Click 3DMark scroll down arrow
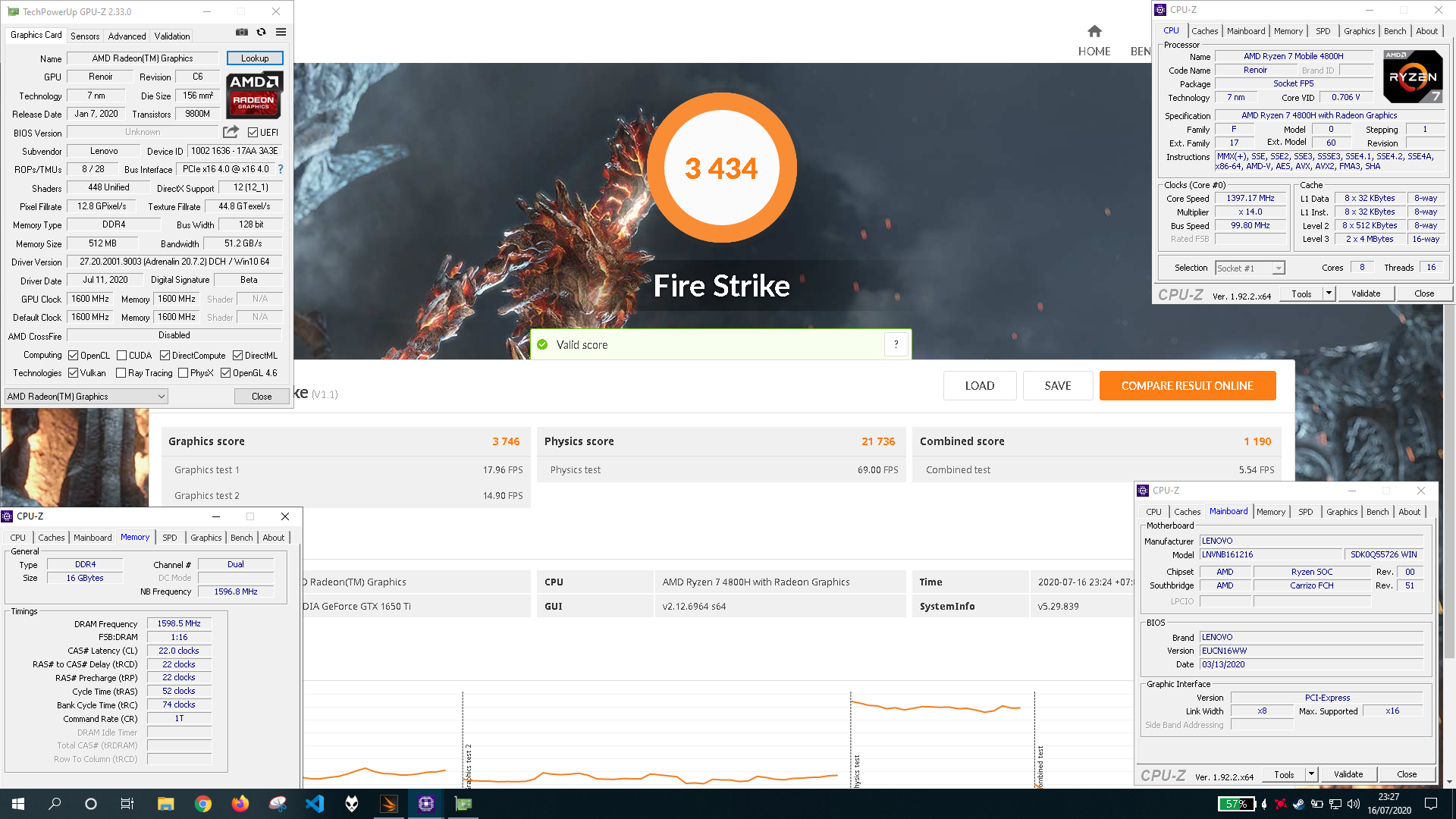 [x=1449, y=782]
